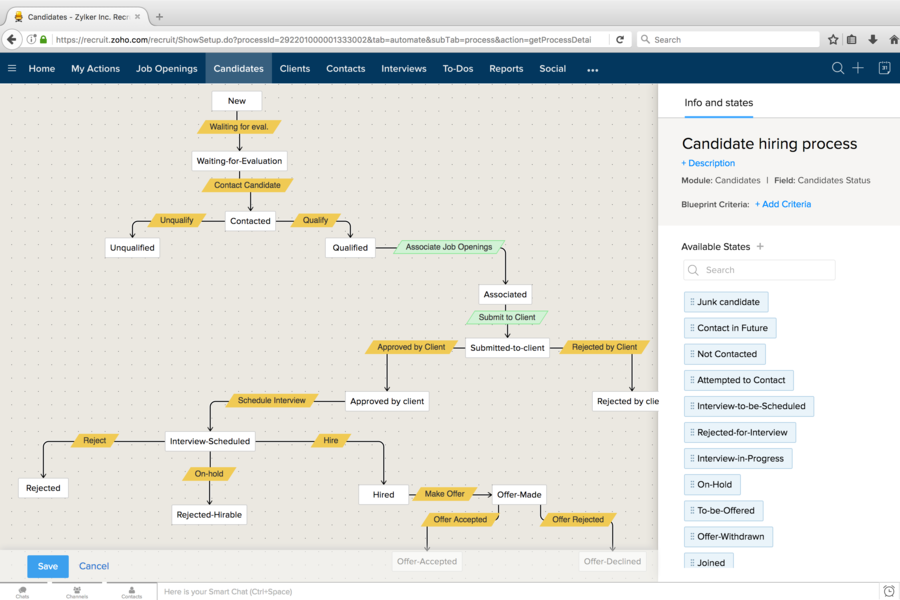Click the plus icon in navbar
This screenshot has height=600, width=900.
(x=858, y=68)
